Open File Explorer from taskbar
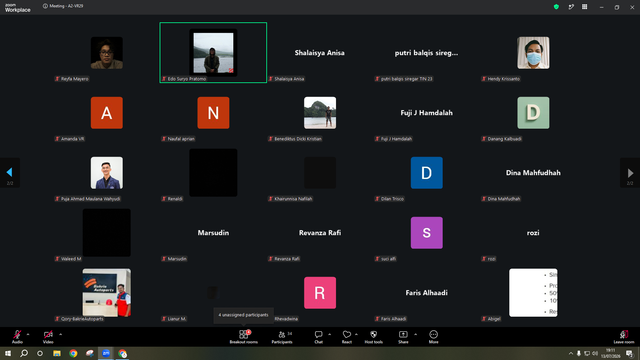Viewport: 640px width, 360px height. tap(57, 353)
